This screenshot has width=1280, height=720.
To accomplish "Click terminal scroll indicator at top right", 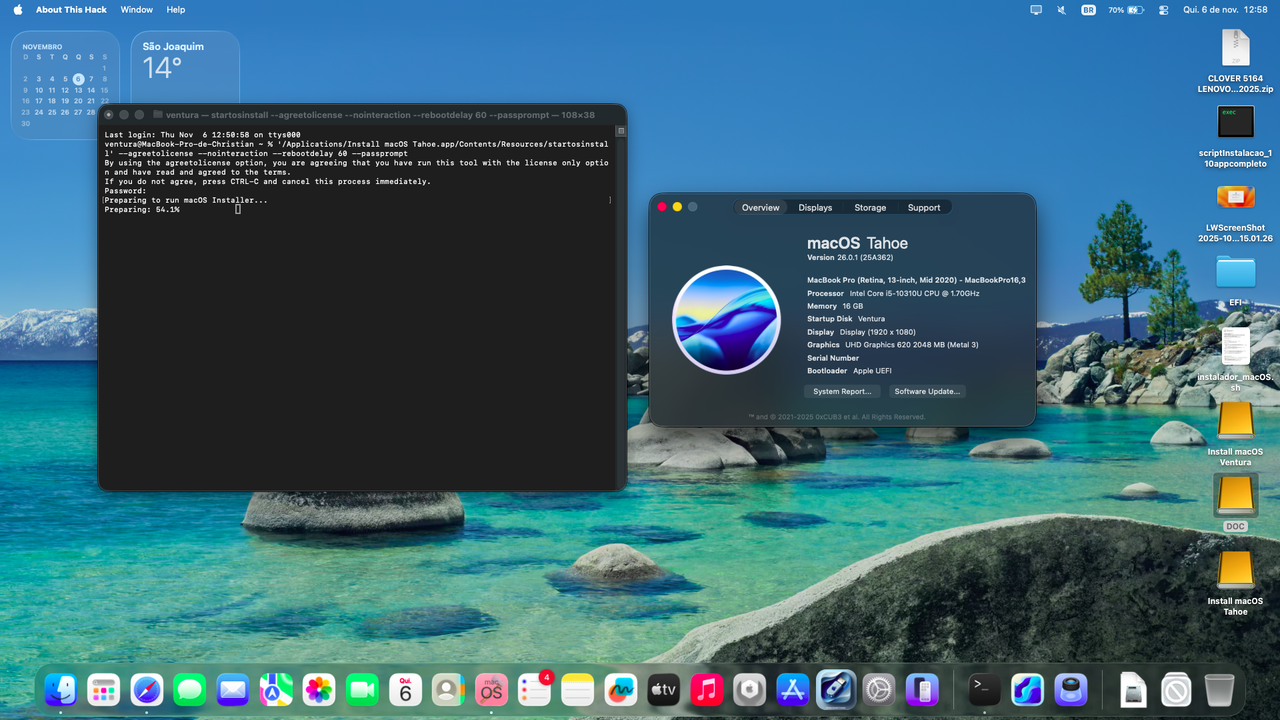I will 621,131.
